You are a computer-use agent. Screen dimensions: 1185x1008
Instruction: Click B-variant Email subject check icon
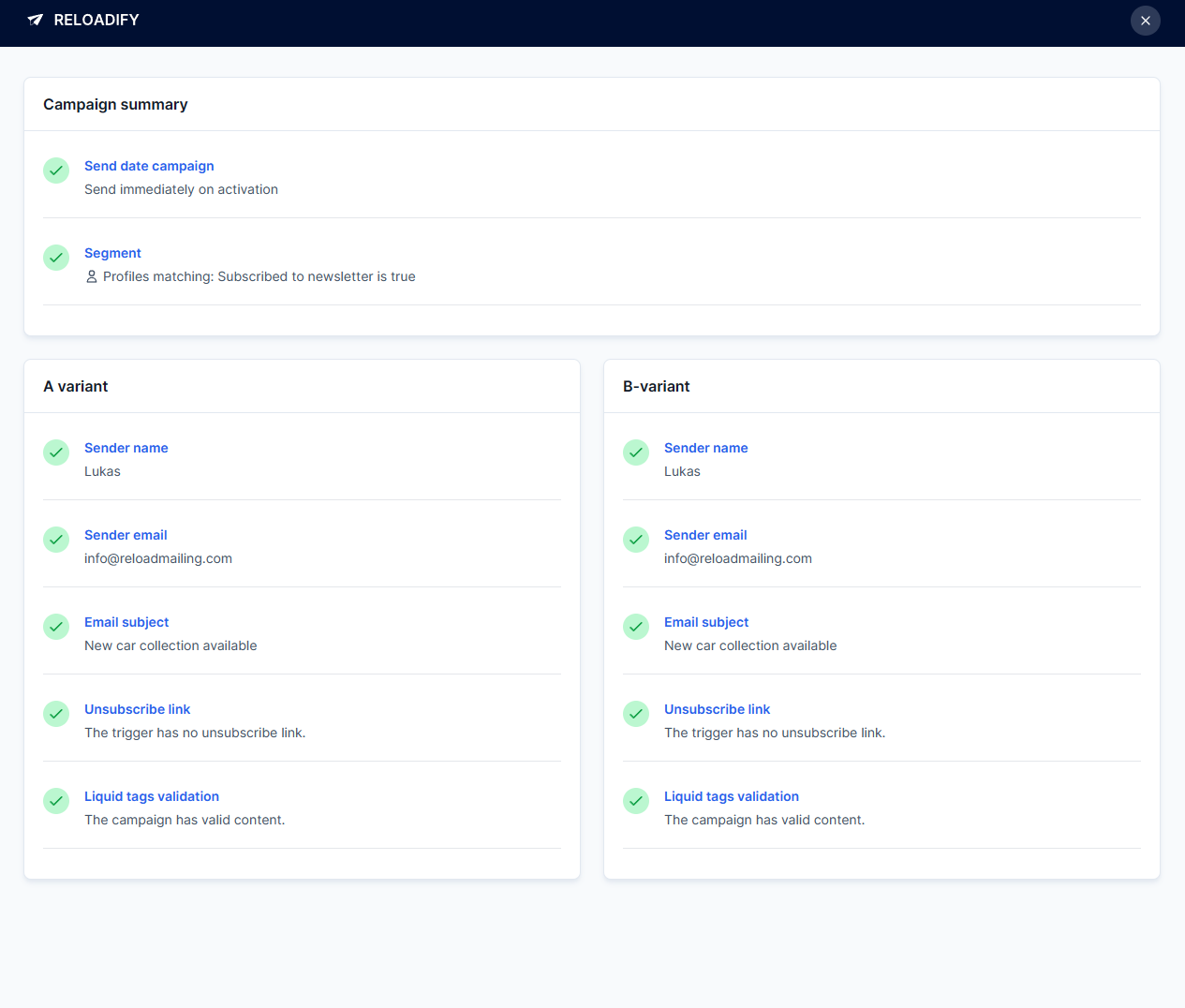click(636, 627)
